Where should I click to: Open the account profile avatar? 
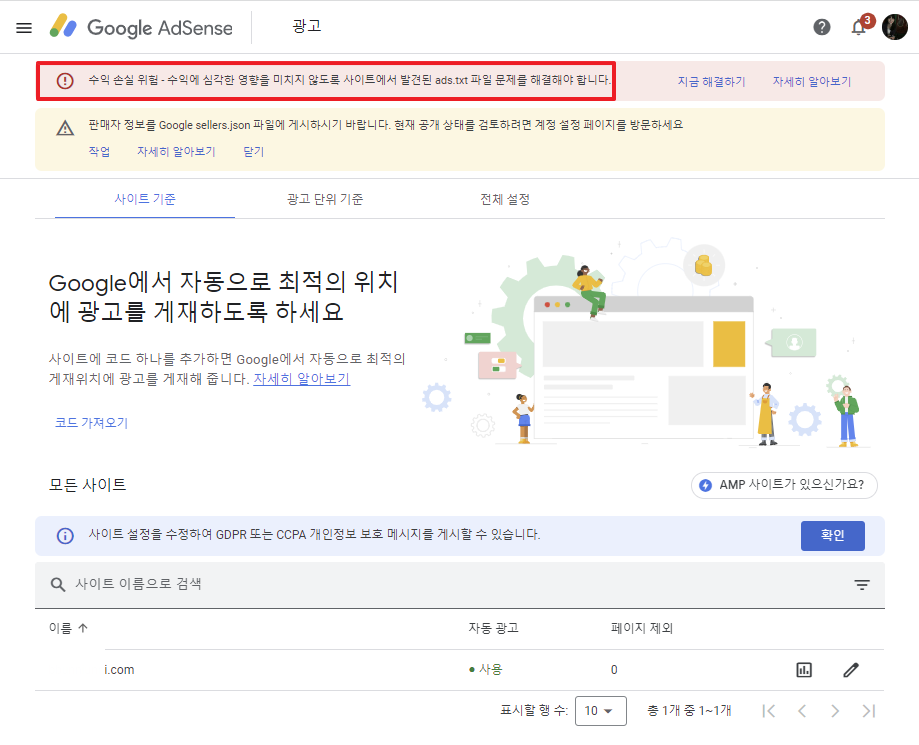894,27
